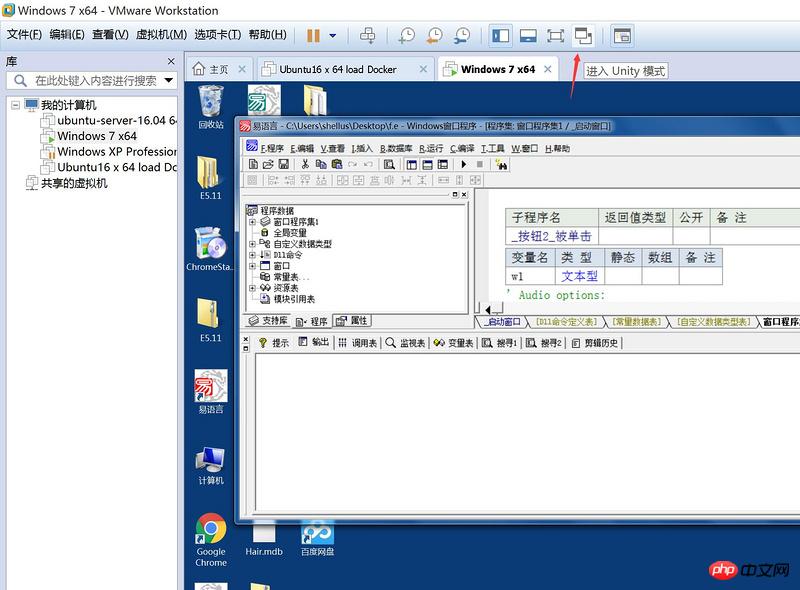800x590 pixels.
Task: Click the take snapshot icon
Action: 407,36
